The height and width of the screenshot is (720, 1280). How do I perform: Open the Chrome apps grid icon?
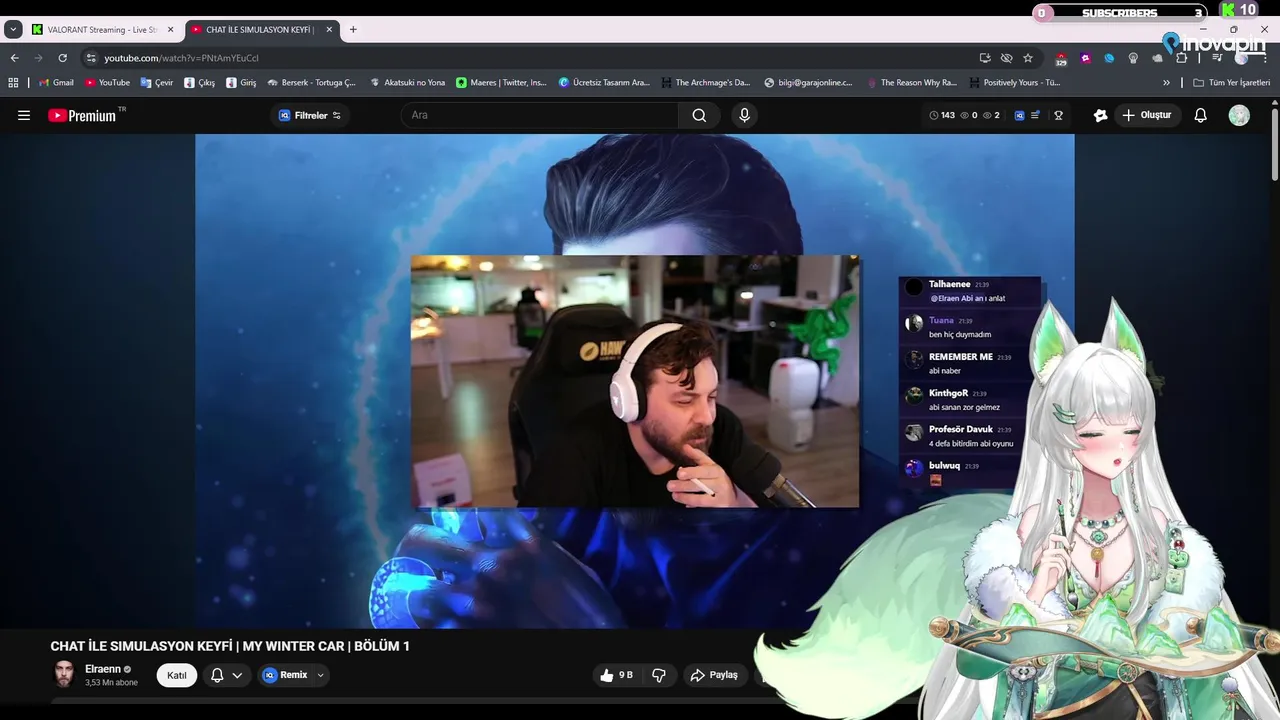click(13, 83)
